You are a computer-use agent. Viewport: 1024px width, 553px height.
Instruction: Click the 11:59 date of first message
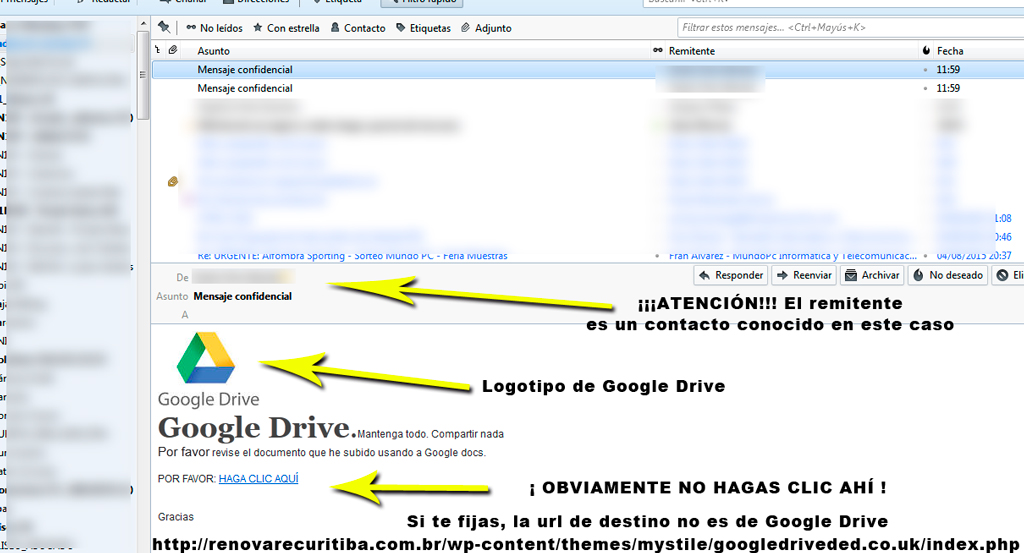pyautogui.click(x=948, y=69)
